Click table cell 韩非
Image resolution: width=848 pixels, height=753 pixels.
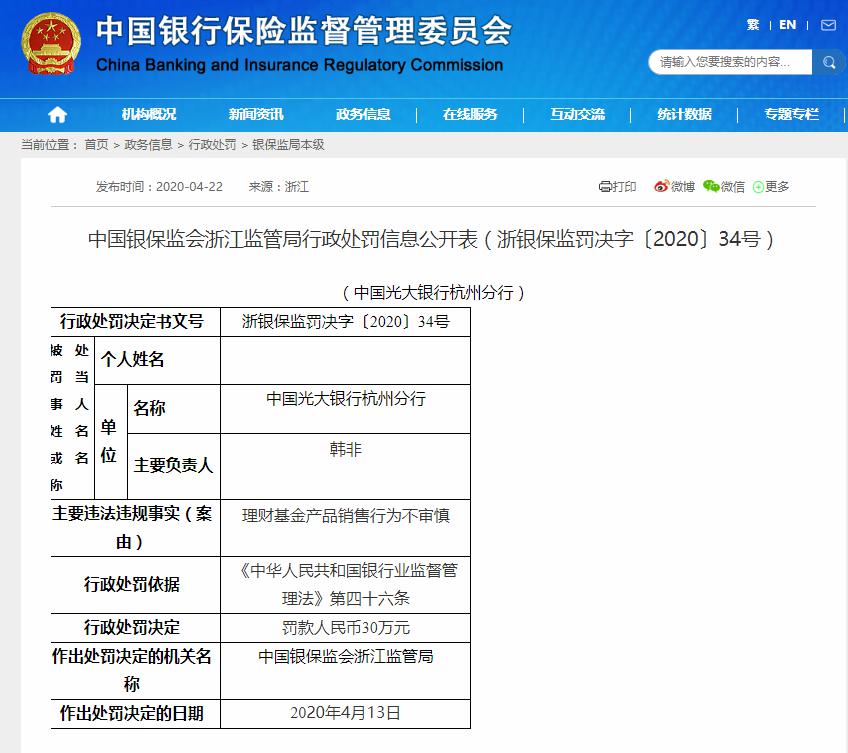[x=346, y=466]
